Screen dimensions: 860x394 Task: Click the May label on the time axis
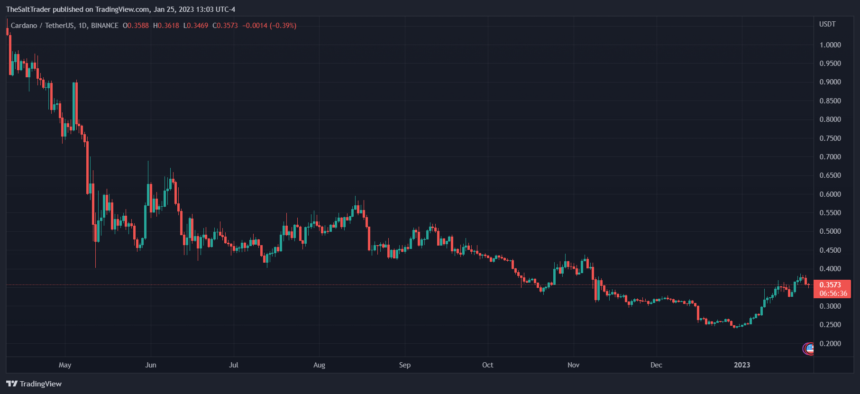coord(65,365)
